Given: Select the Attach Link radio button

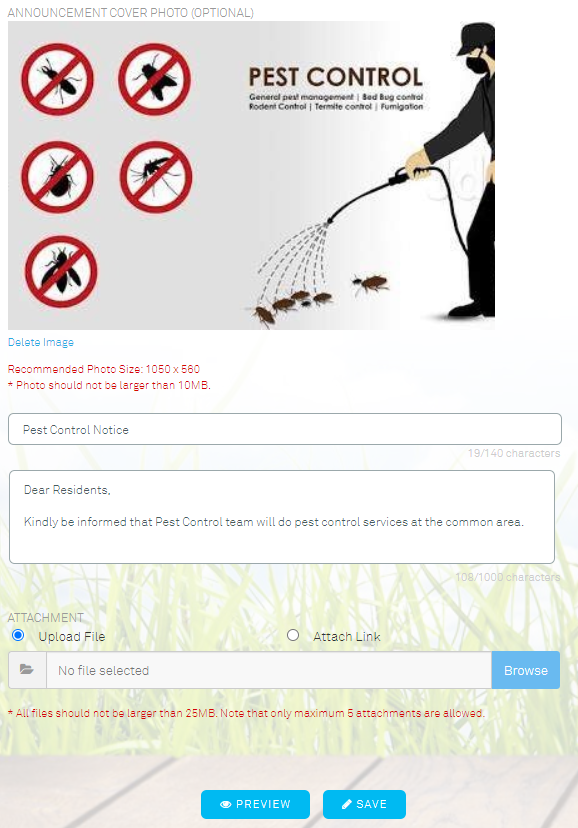Looking at the screenshot, I should click(x=293, y=635).
